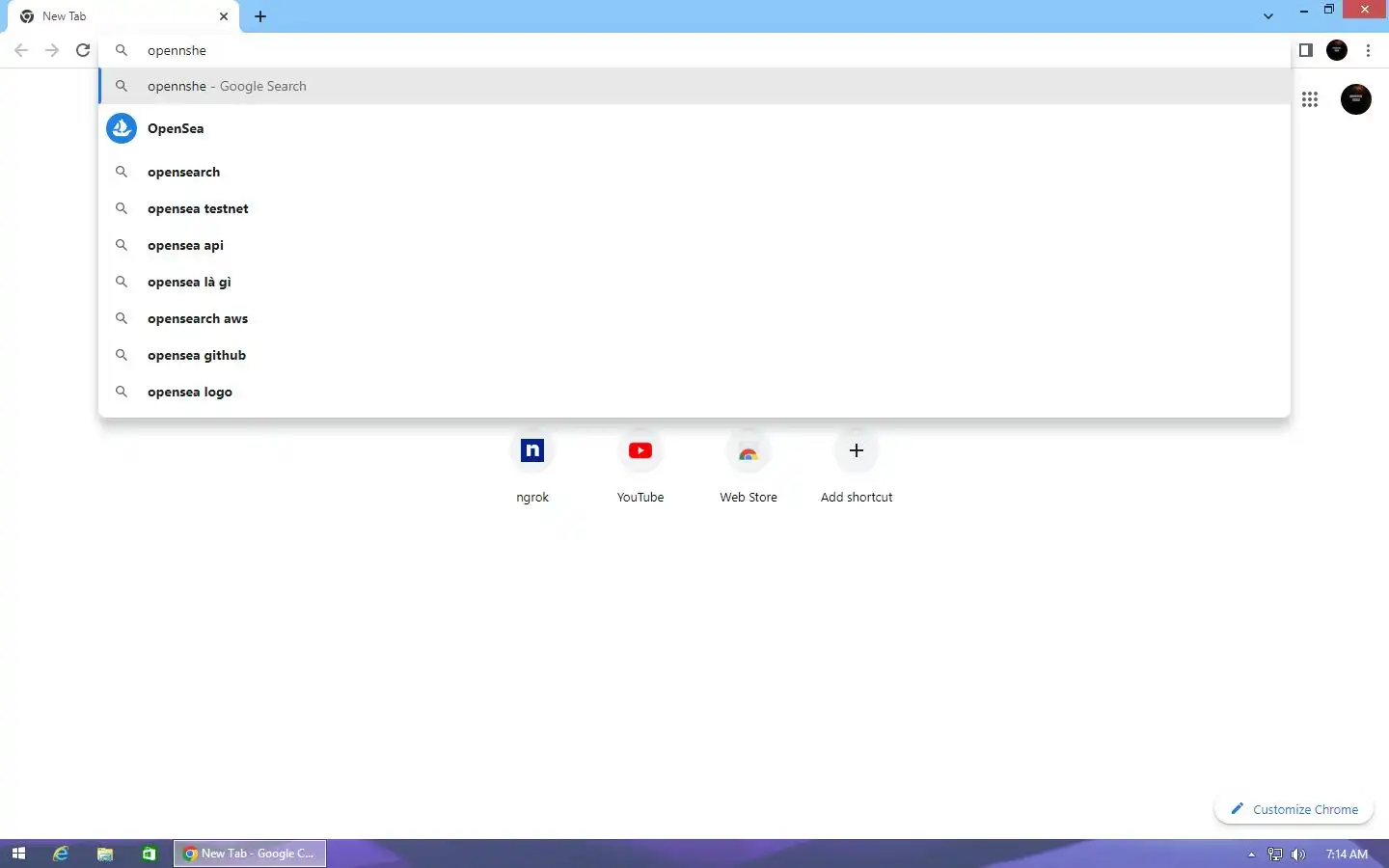Open the YouTube shortcut tile
This screenshot has height=868, width=1389.
pyautogui.click(x=640, y=468)
